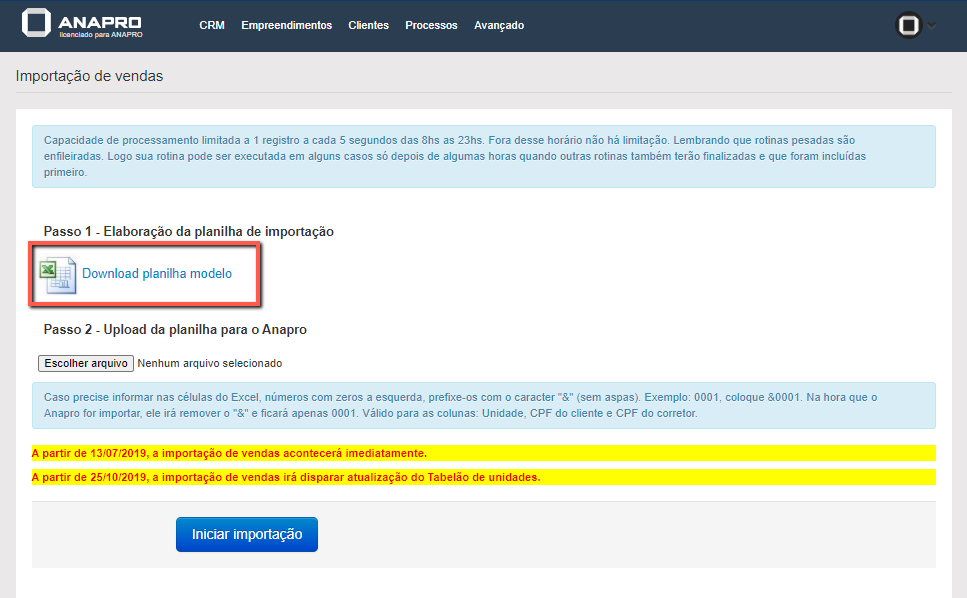Click the user avatar icon

coord(908,26)
